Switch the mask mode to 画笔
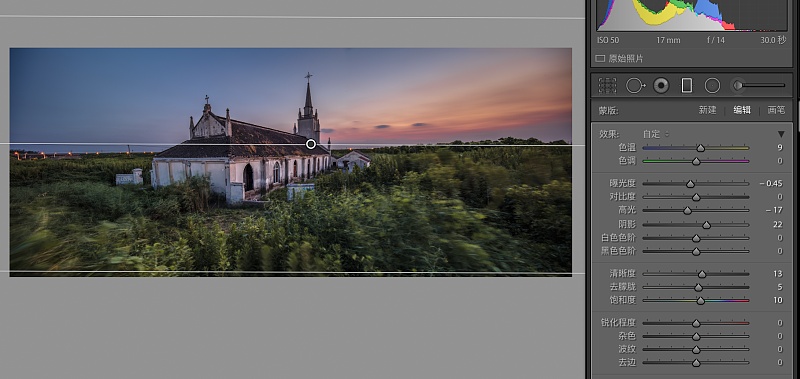The width and height of the screenshot is (800, 379). (776, 110)
